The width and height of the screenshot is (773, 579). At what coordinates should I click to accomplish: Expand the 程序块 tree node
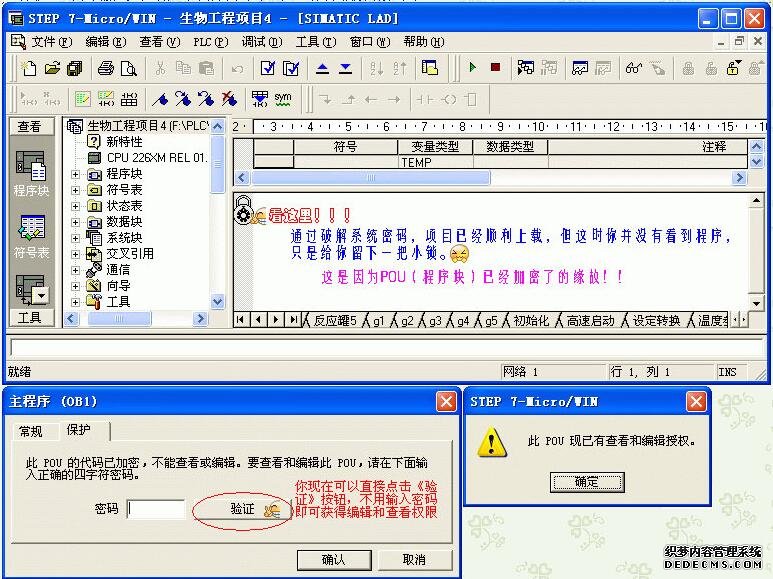(75, 174)
